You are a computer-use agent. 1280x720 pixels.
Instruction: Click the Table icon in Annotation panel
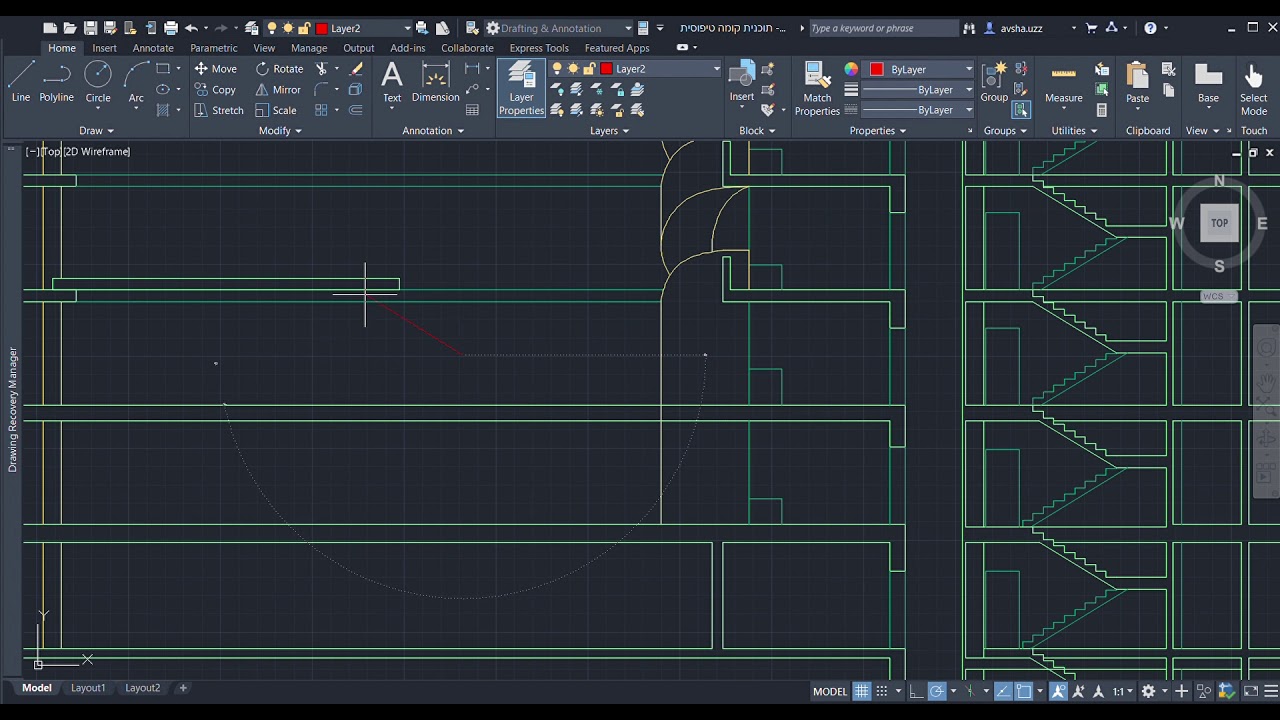[x=472, y=110]
